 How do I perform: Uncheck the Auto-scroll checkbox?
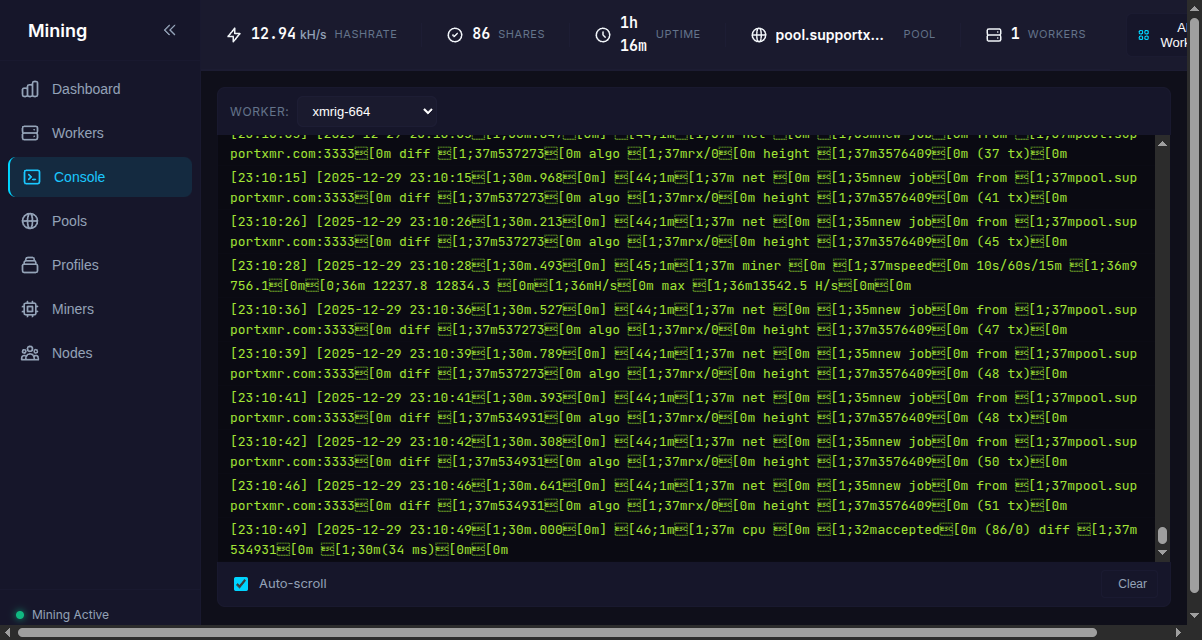(240, 584)
